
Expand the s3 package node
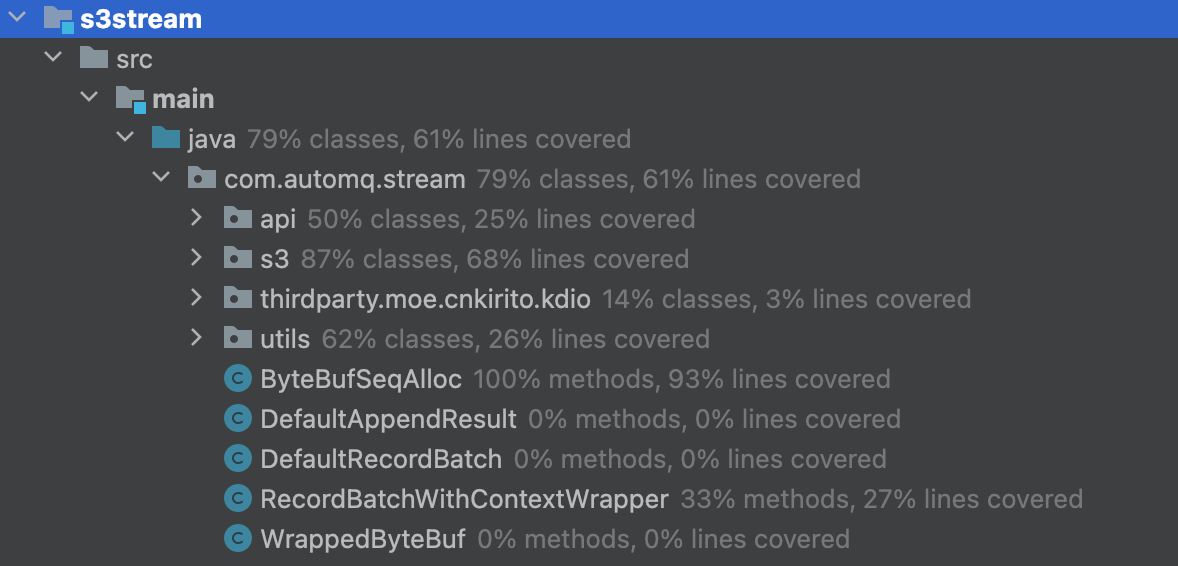pos(196,258)
